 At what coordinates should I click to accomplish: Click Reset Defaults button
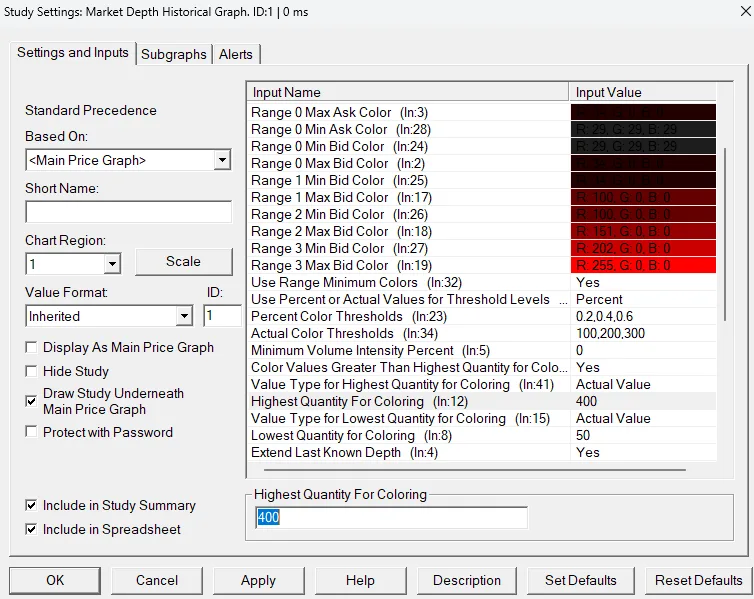coord(699,580)
